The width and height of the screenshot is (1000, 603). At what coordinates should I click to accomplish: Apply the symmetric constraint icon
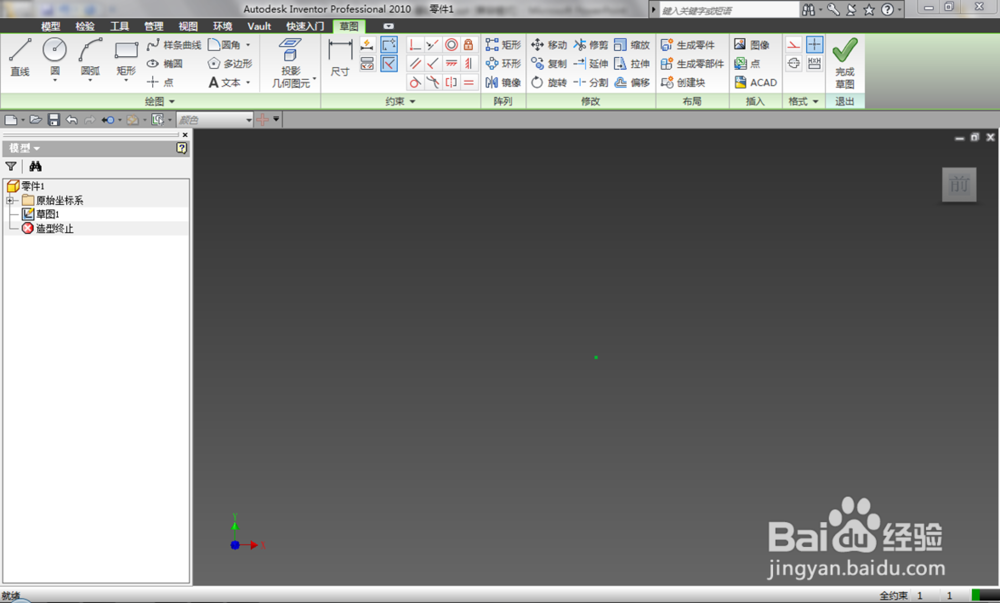(451, 82)
